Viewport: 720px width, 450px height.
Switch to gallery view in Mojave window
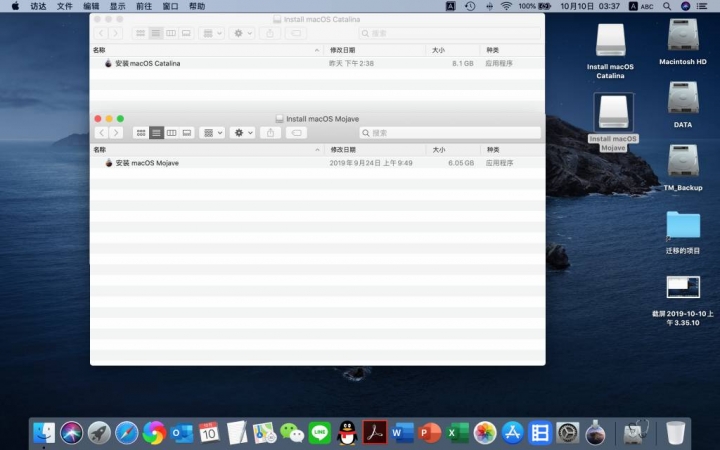coord(187,133)
